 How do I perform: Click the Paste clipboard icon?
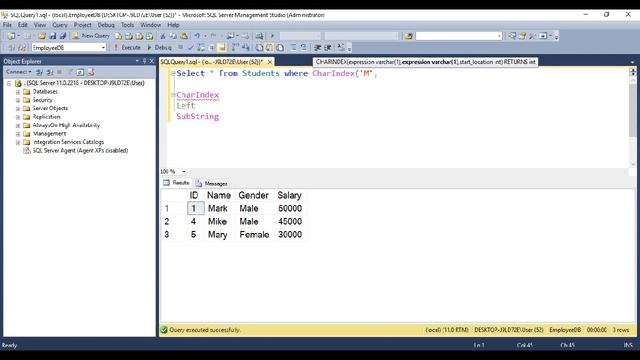click(x=184, y=36)
